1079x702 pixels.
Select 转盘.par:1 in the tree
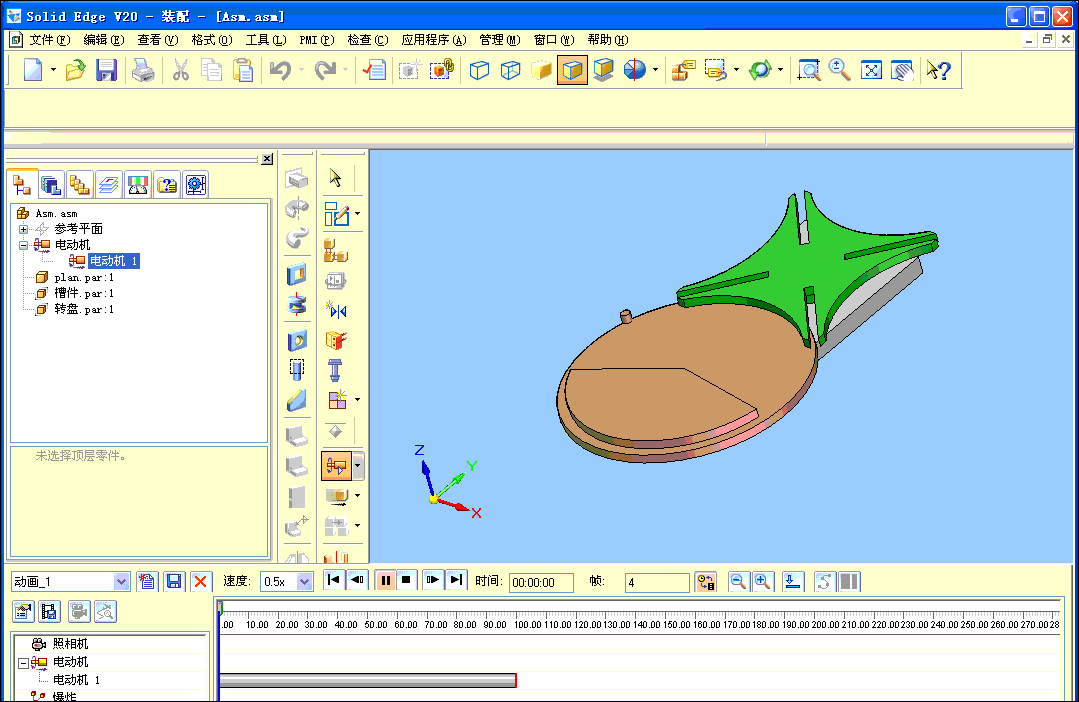(84, 309)
